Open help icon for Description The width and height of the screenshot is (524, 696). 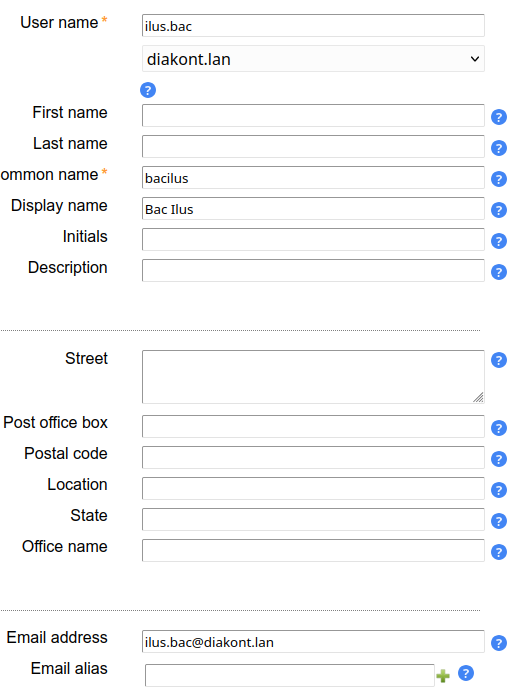(x=499, y=272)
